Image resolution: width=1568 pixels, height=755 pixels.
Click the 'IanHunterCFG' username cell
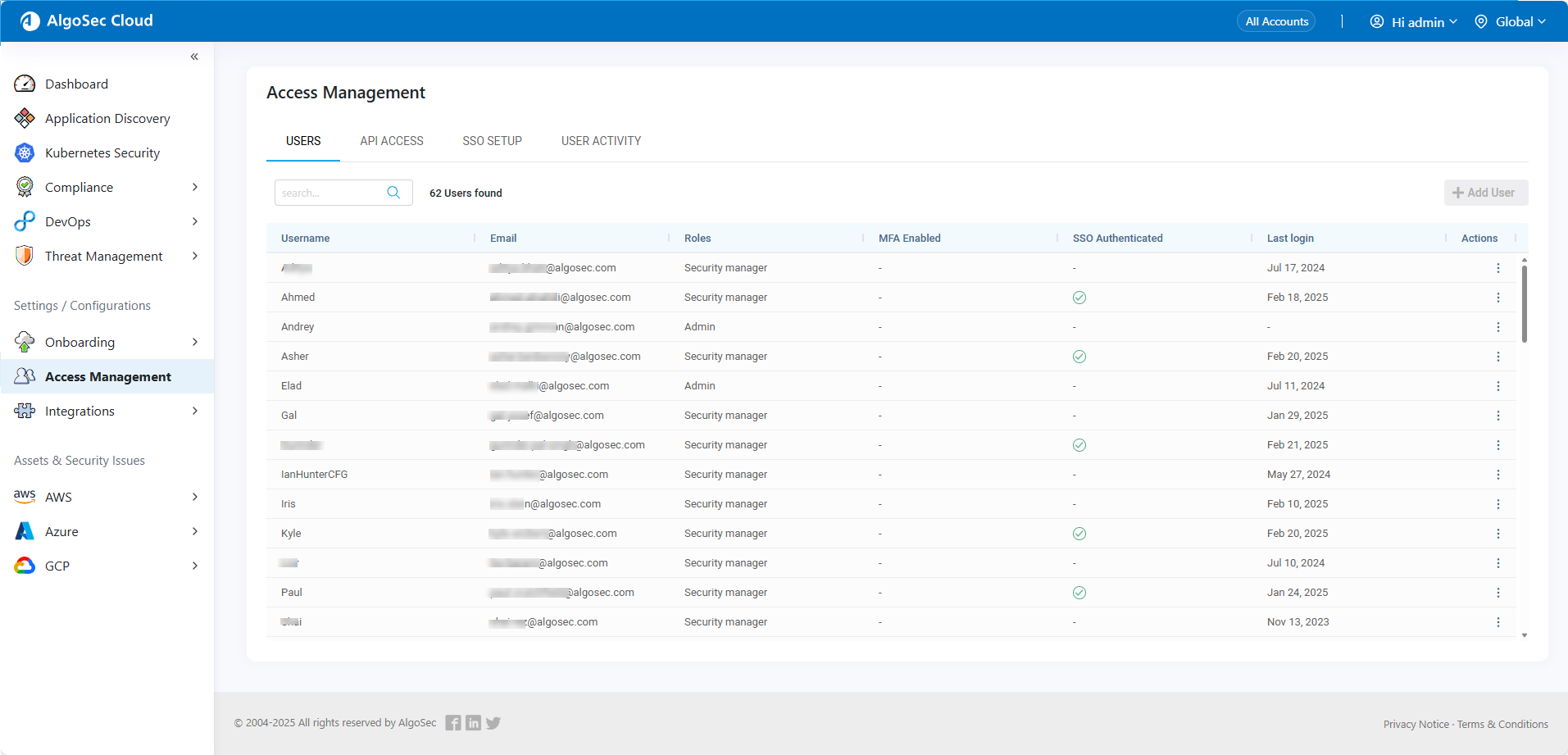click(314, 475)
